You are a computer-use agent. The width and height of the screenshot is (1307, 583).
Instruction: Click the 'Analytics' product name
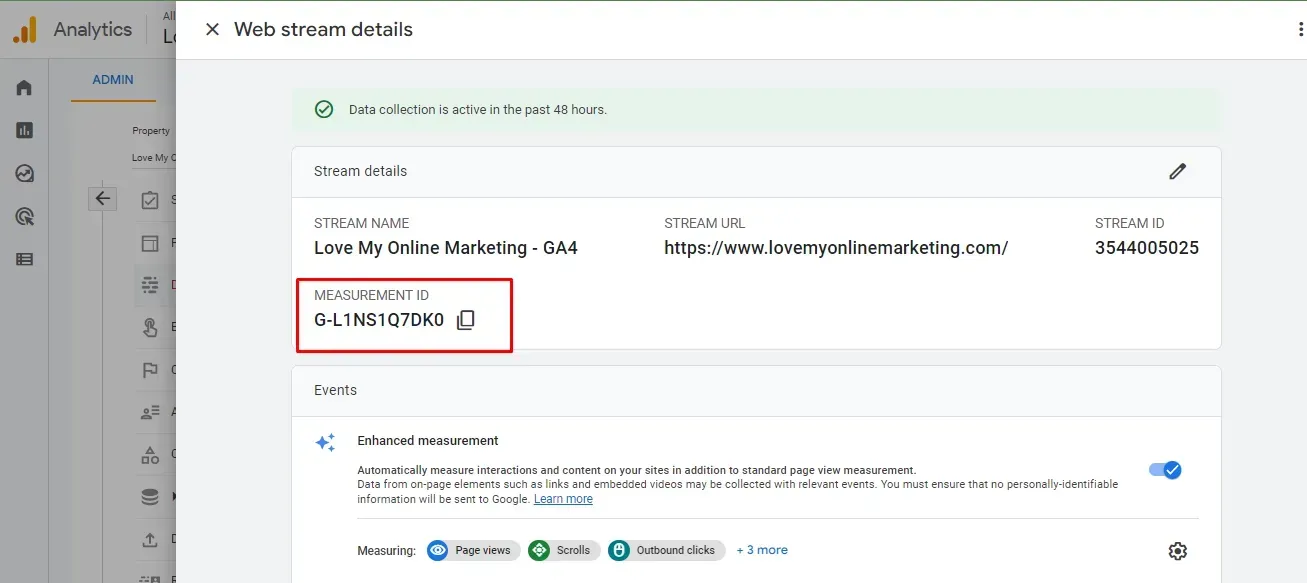[93, 30]
